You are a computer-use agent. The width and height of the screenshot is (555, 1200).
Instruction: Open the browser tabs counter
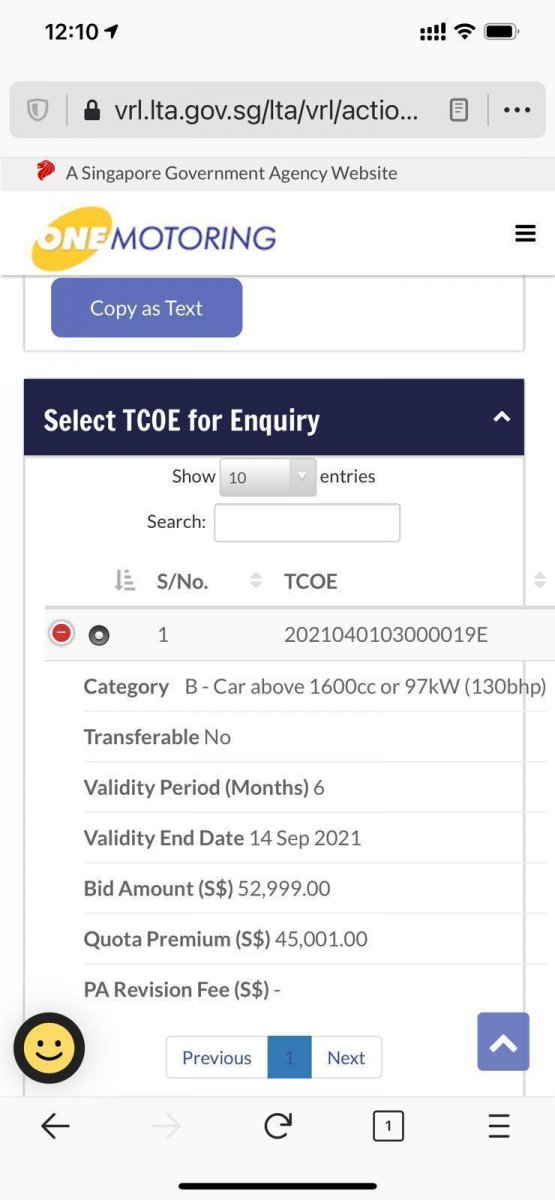(x=388, y=1126)
